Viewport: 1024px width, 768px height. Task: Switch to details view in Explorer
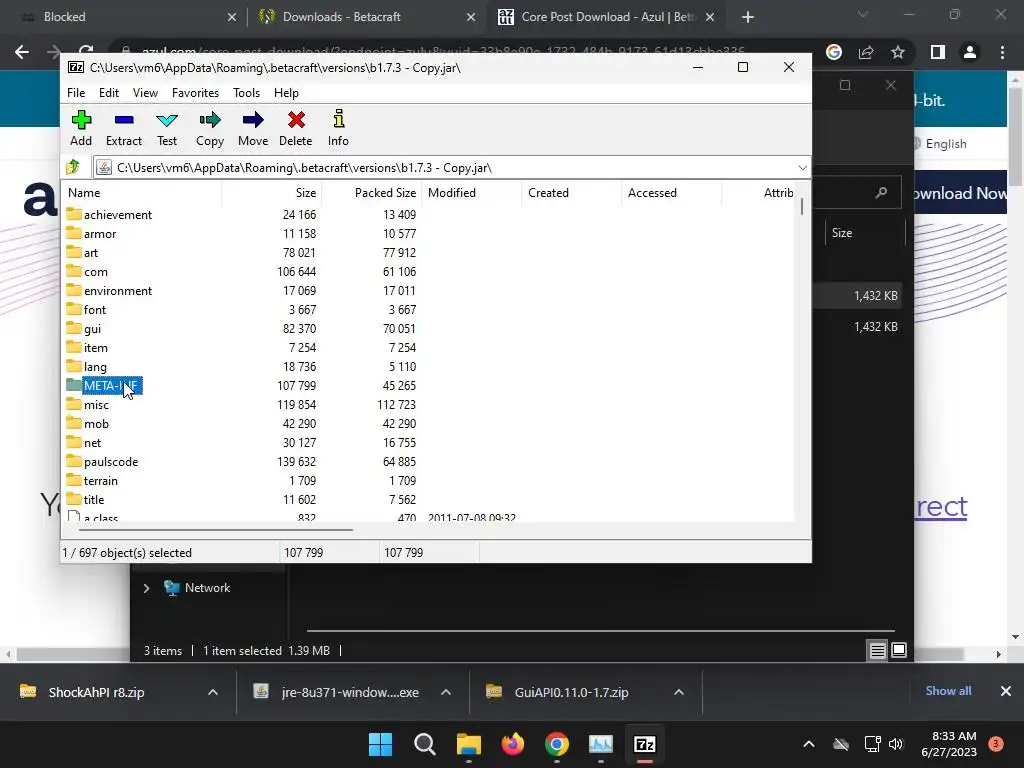click(x=878, y=650)
